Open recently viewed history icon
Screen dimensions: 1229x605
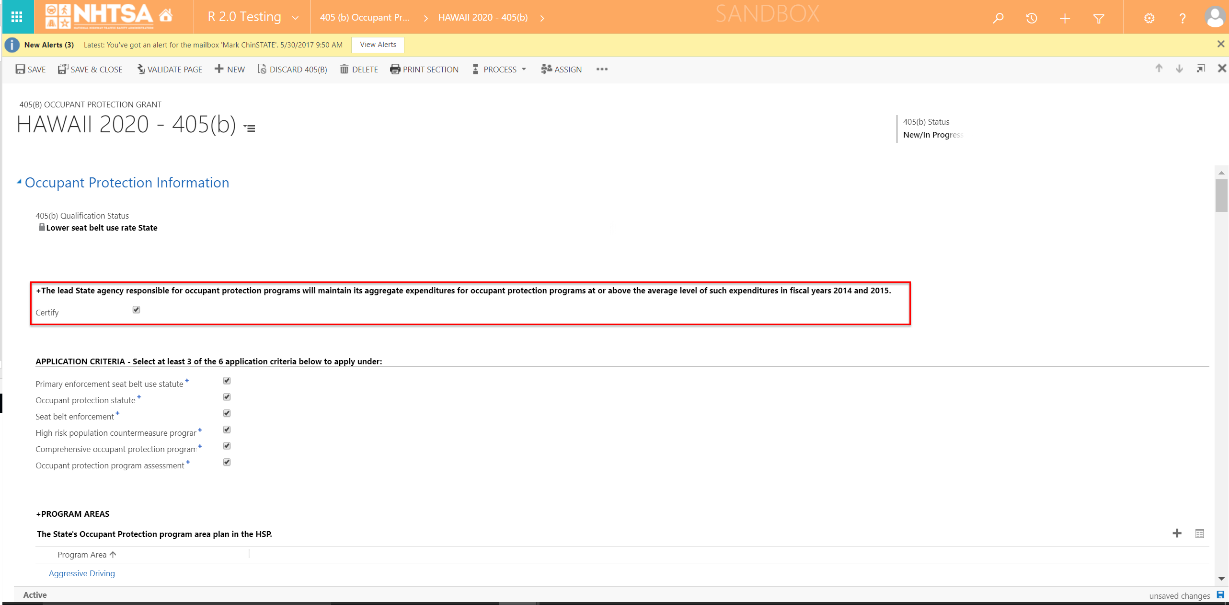1031,18
